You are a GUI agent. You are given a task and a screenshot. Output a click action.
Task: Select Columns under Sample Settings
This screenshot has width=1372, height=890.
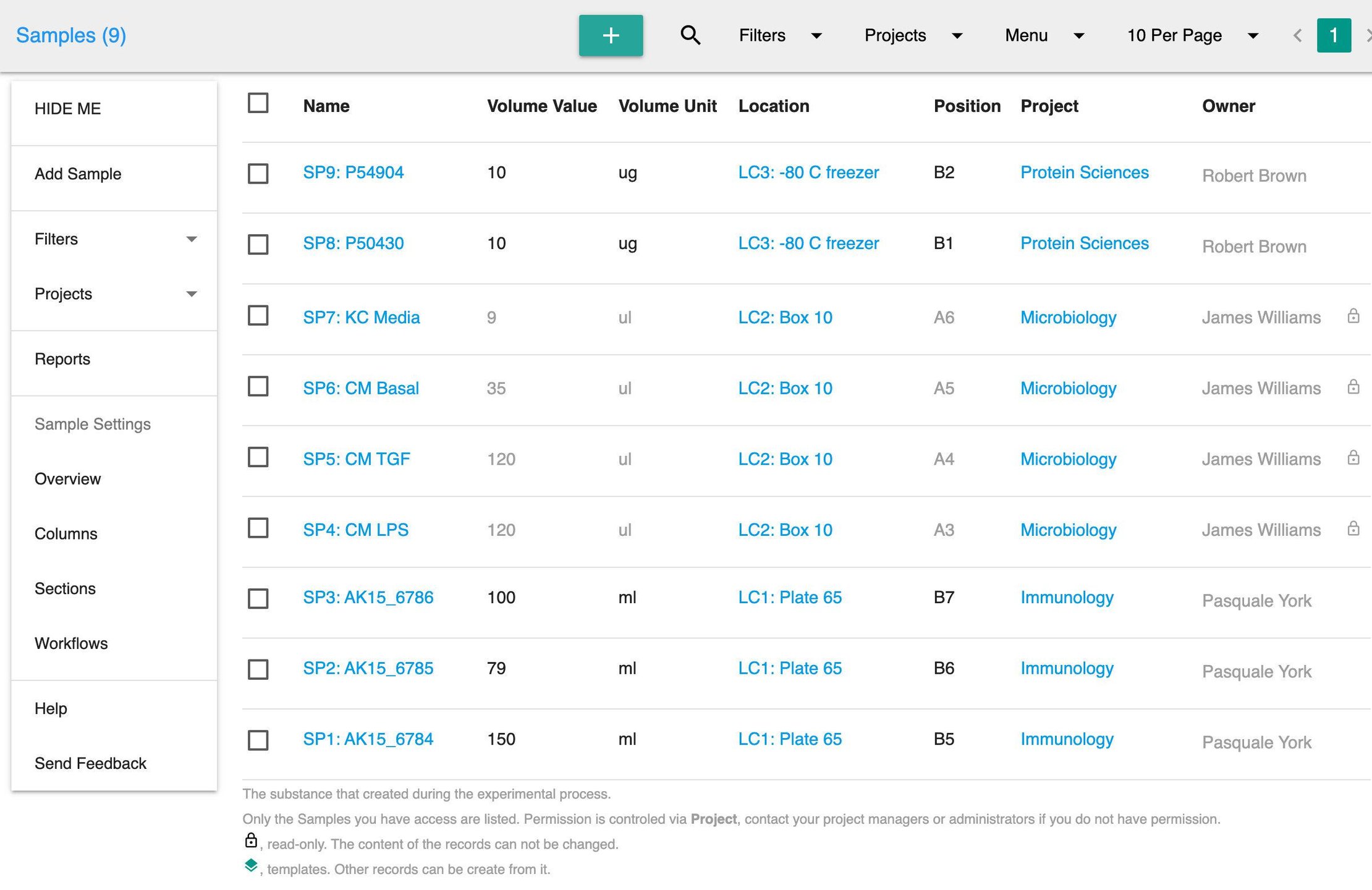point(66,534)
